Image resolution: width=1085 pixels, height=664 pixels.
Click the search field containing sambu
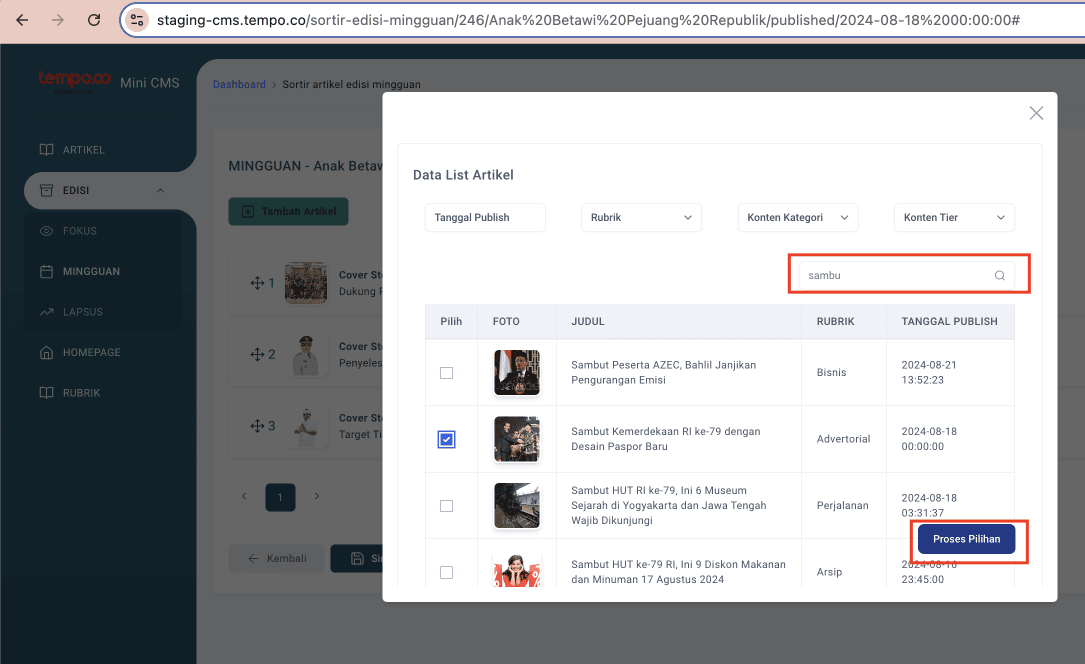pyautogui.click(x=906, y=275)
